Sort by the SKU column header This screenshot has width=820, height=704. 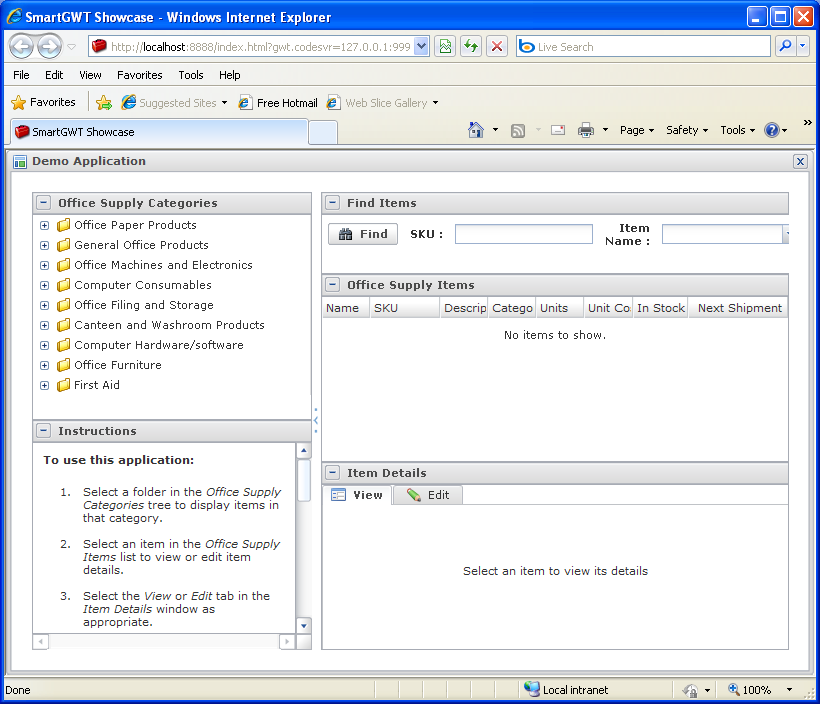[x=405, y=308]
